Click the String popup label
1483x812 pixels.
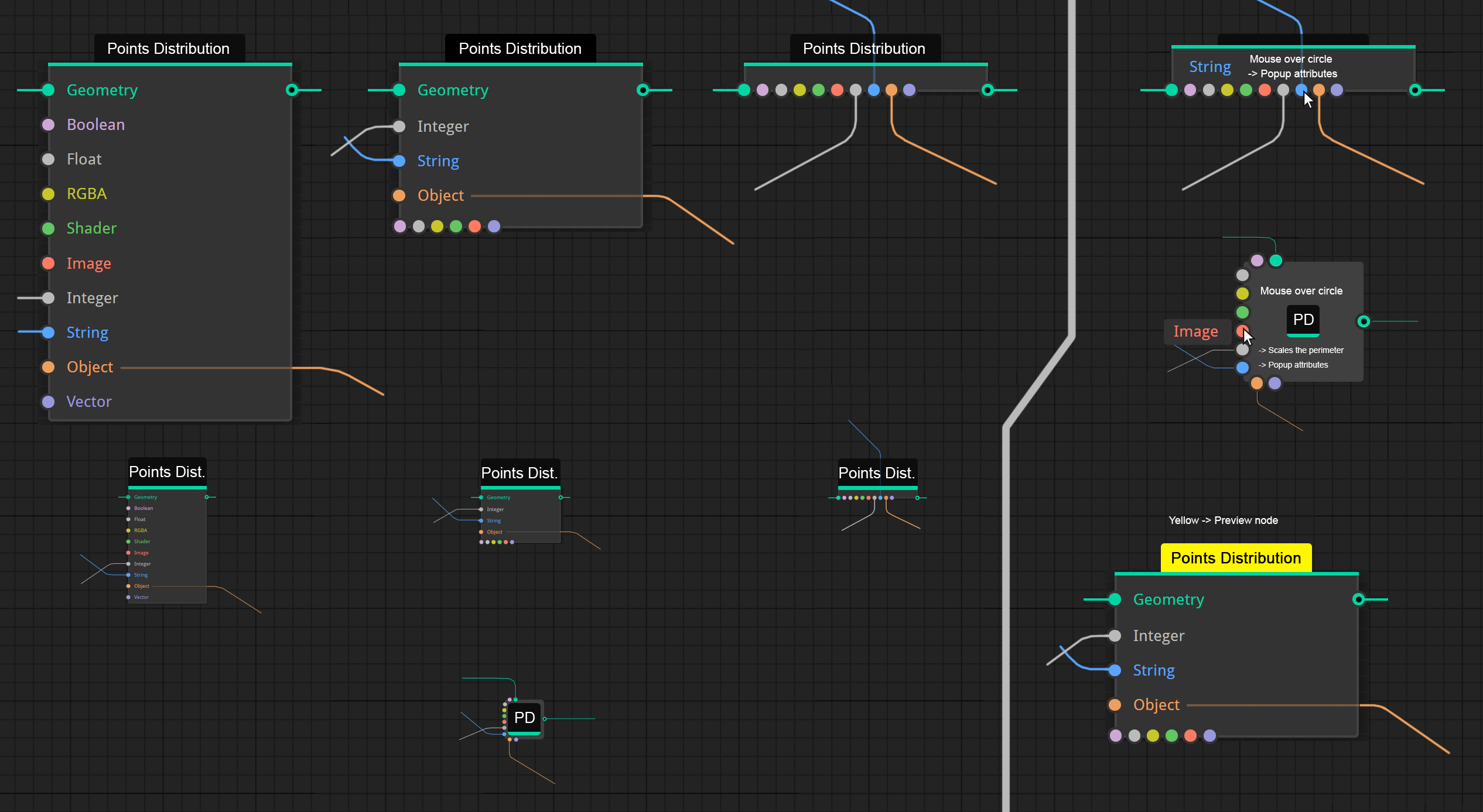tap(1210, 67)
